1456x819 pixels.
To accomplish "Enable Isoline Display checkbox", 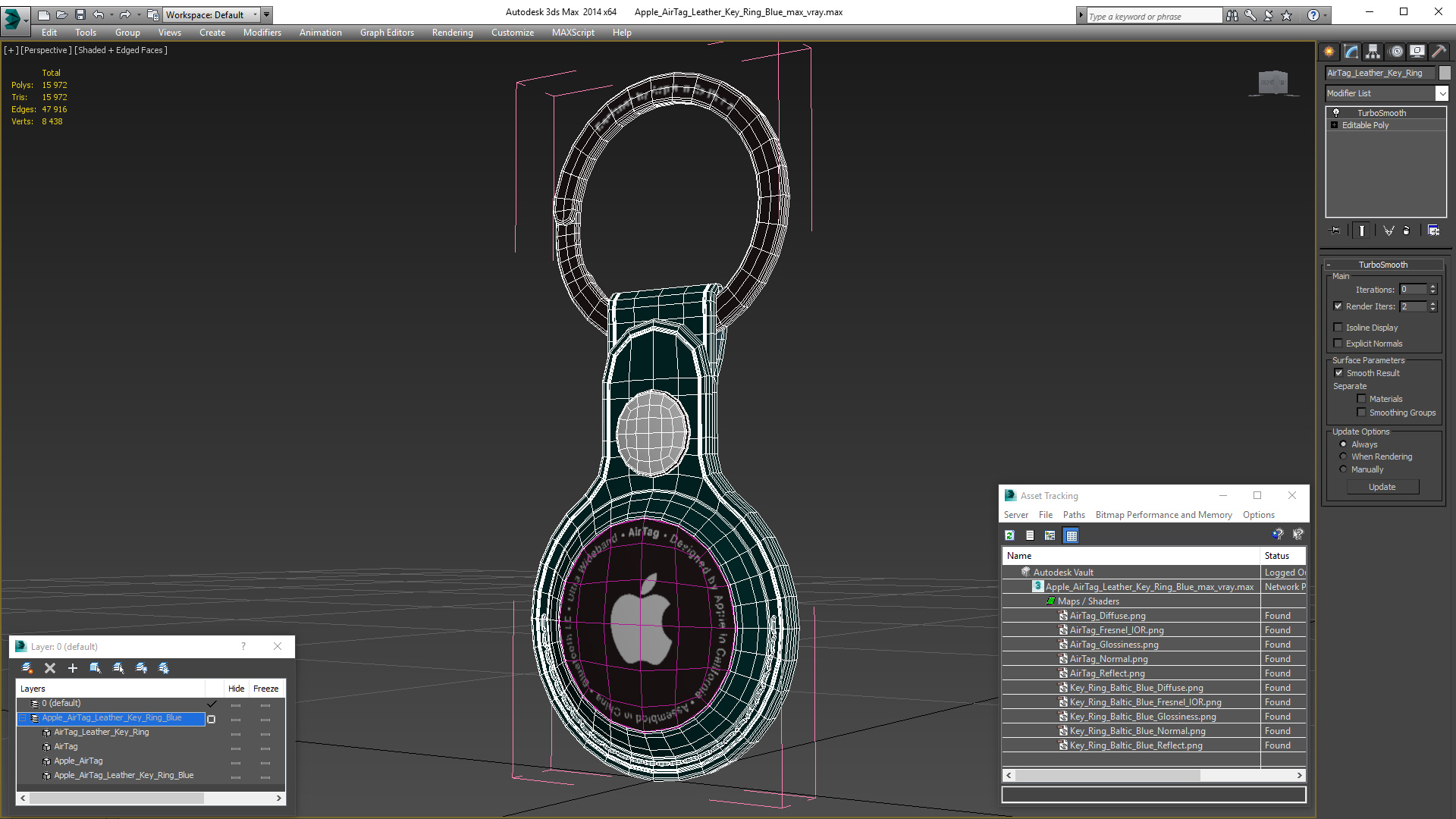I will [1338, 328].
